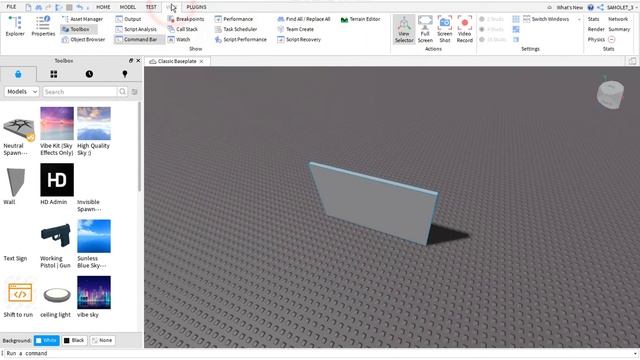The image size is (640, 360).
Task: Open Team Create
Action: 296,29
